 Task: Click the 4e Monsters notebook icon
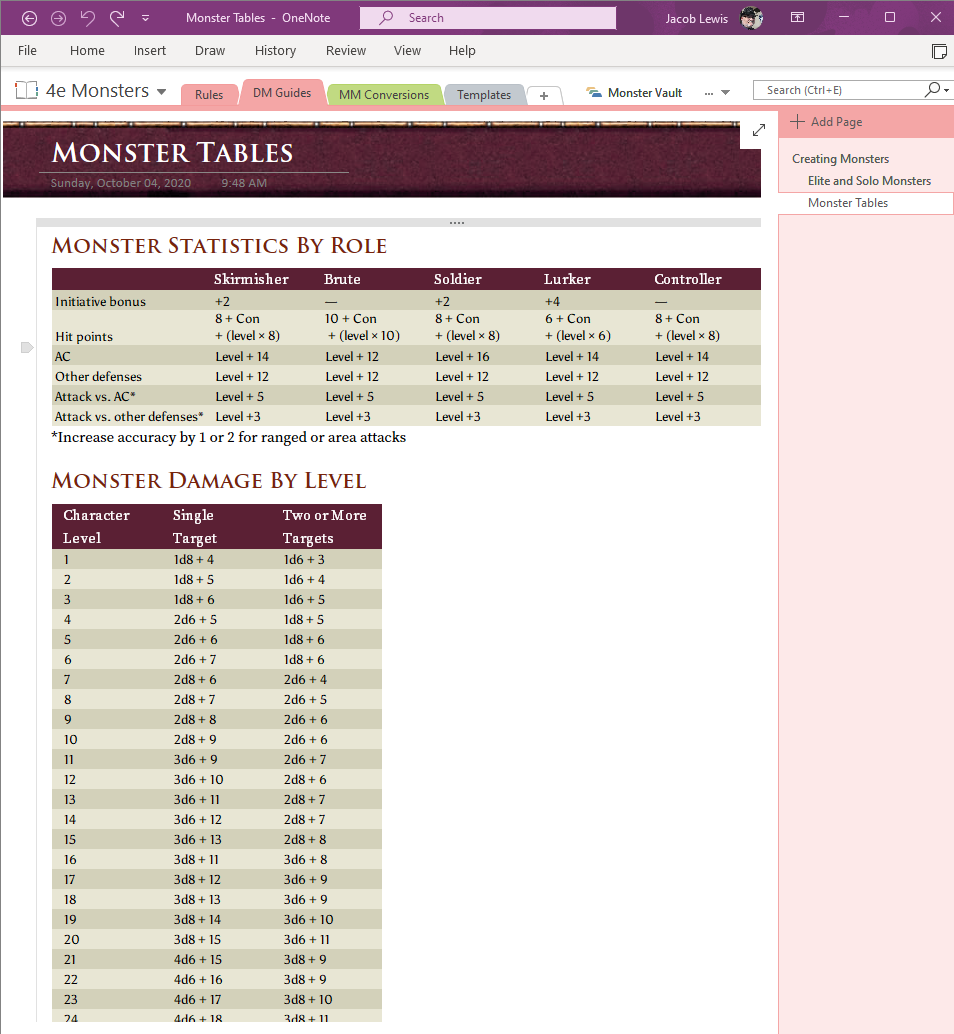tap(27, 90)
